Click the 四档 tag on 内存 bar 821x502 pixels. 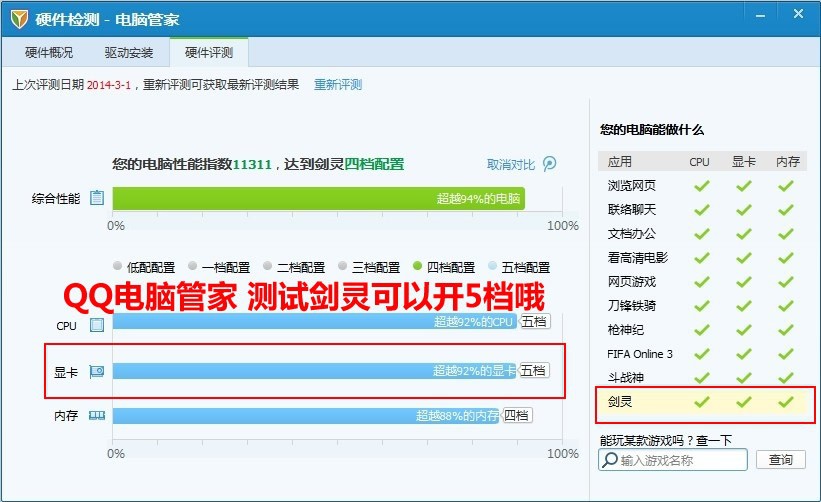(516, 416)
